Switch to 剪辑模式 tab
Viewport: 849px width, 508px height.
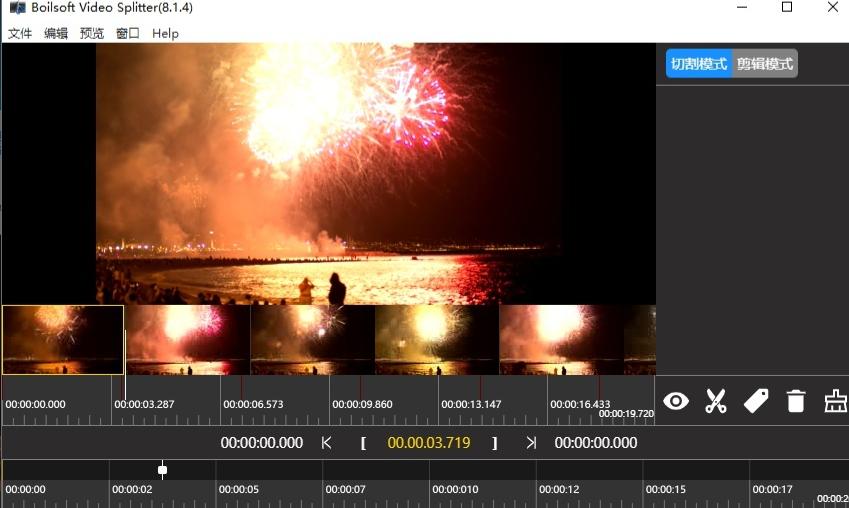click(x=765, y=63)
